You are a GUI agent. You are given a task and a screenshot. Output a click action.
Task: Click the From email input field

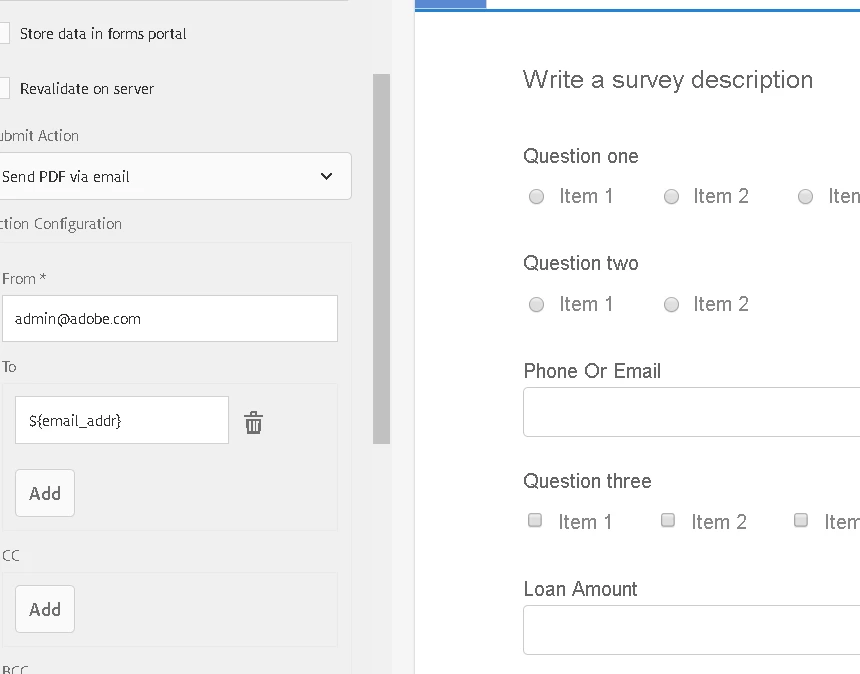[169, 319]
